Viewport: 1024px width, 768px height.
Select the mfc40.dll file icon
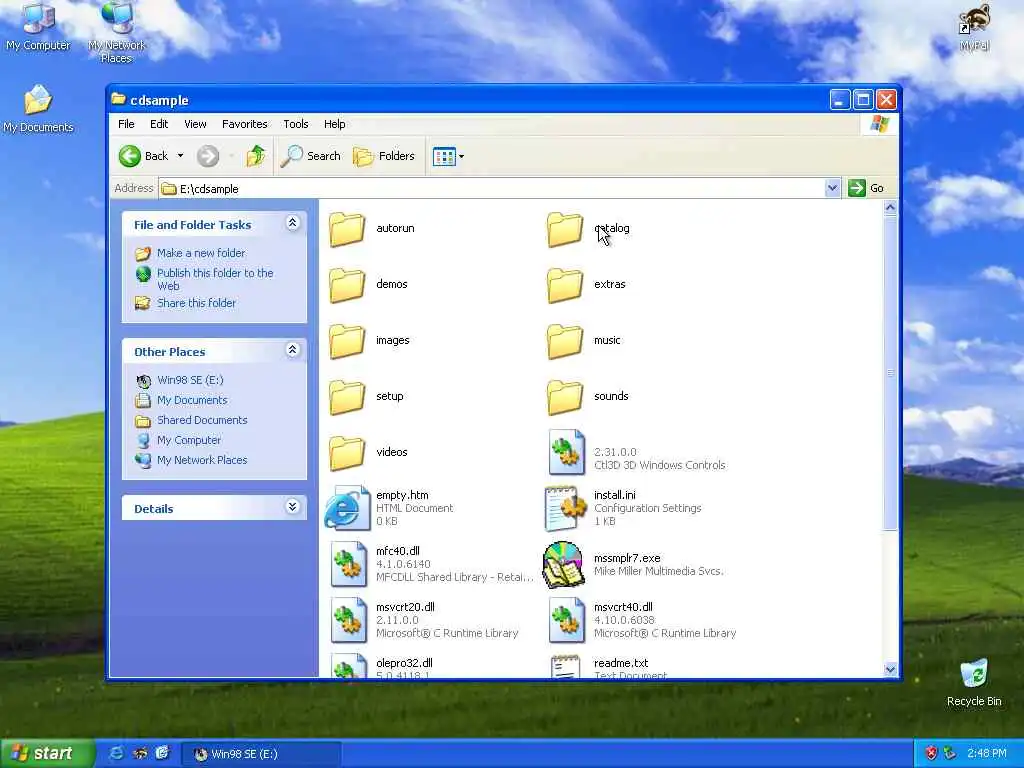[x=348, y=564]
